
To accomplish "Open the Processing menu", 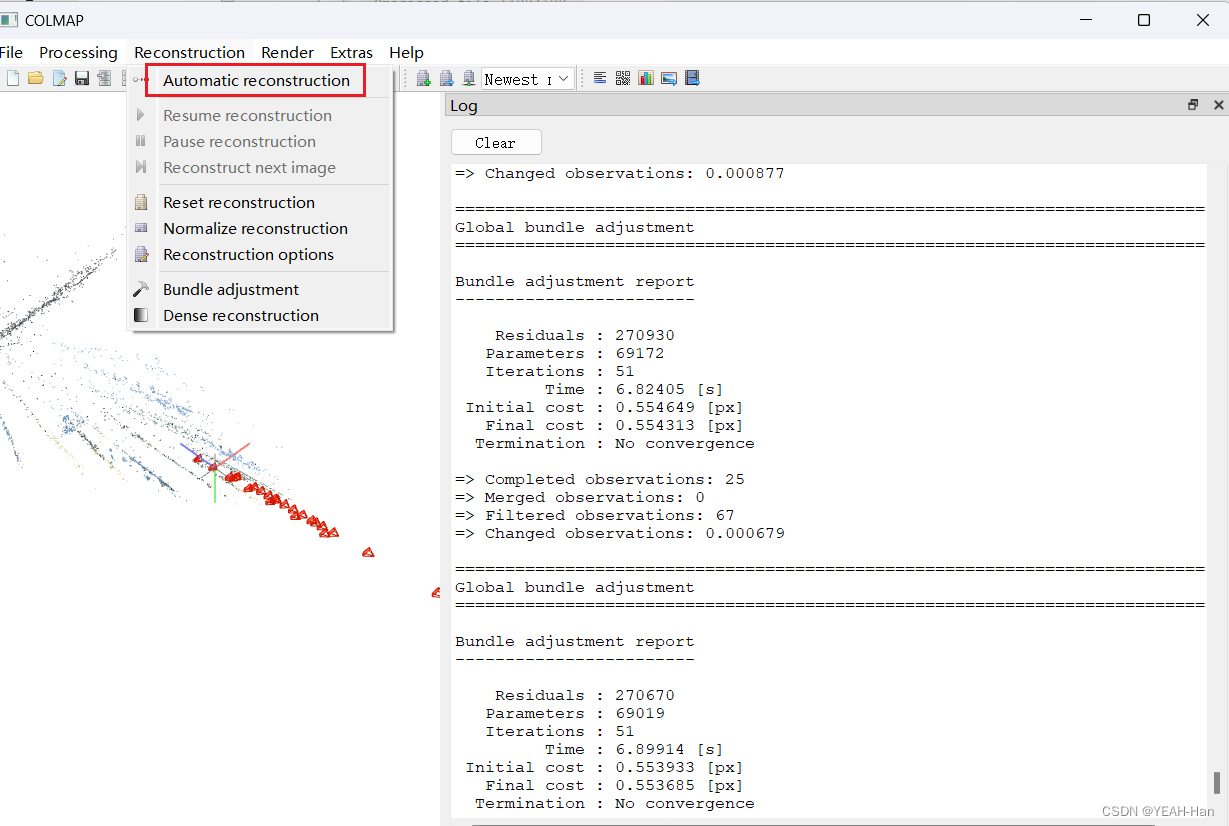I will point(78,53).
